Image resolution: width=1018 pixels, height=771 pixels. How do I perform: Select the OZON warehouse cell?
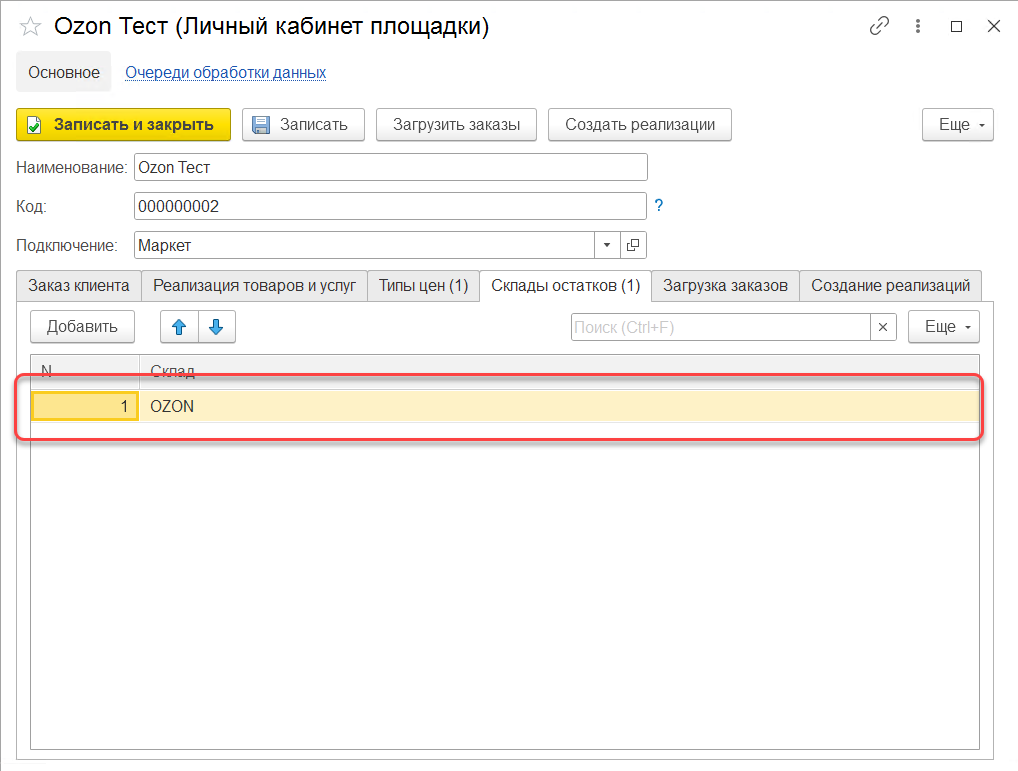pyautogui.click(x=559, y=406)
